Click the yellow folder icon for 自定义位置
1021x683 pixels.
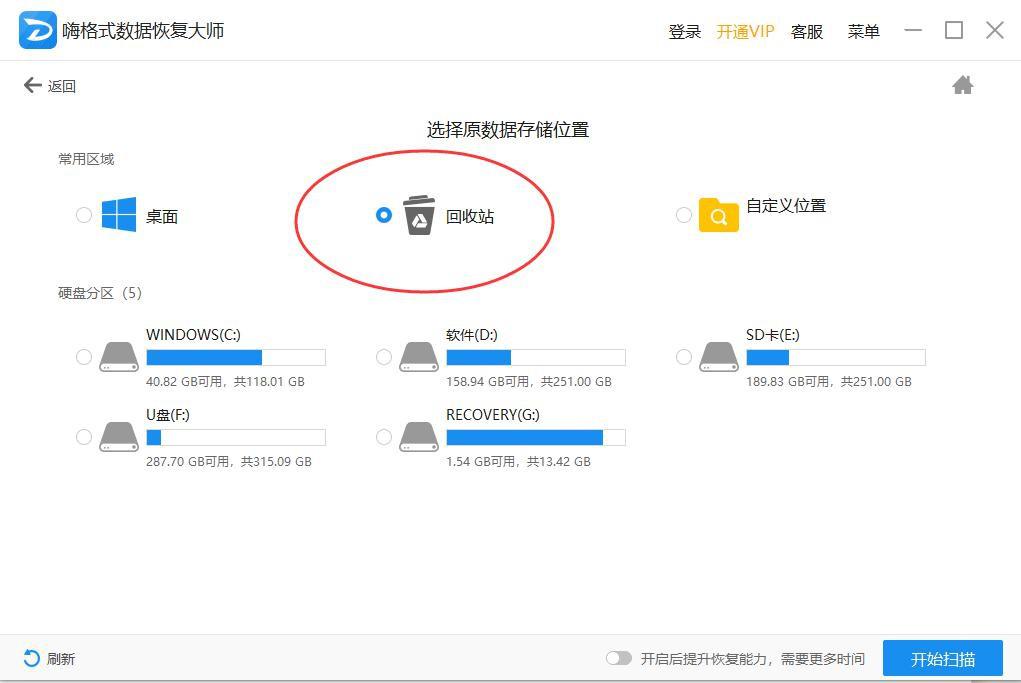click(x=720, y=214)
